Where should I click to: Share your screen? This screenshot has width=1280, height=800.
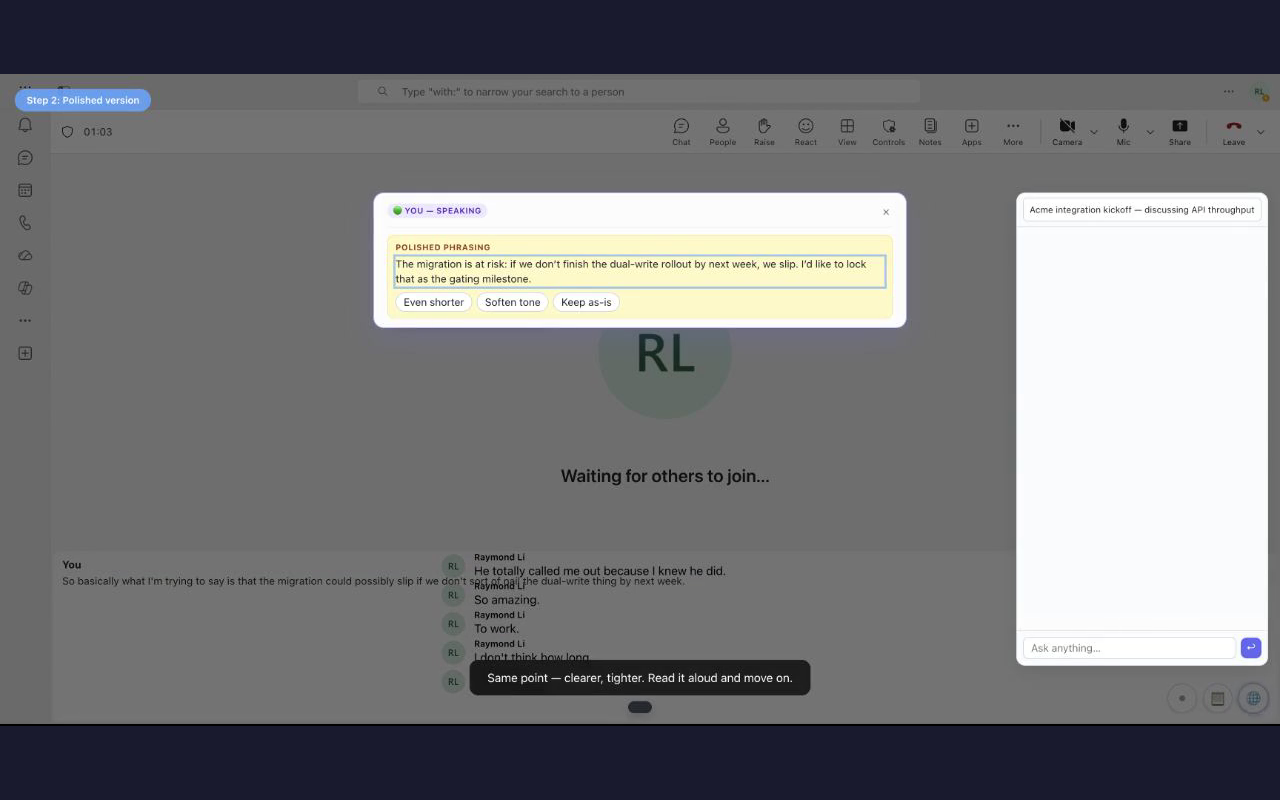point(1180,131)
